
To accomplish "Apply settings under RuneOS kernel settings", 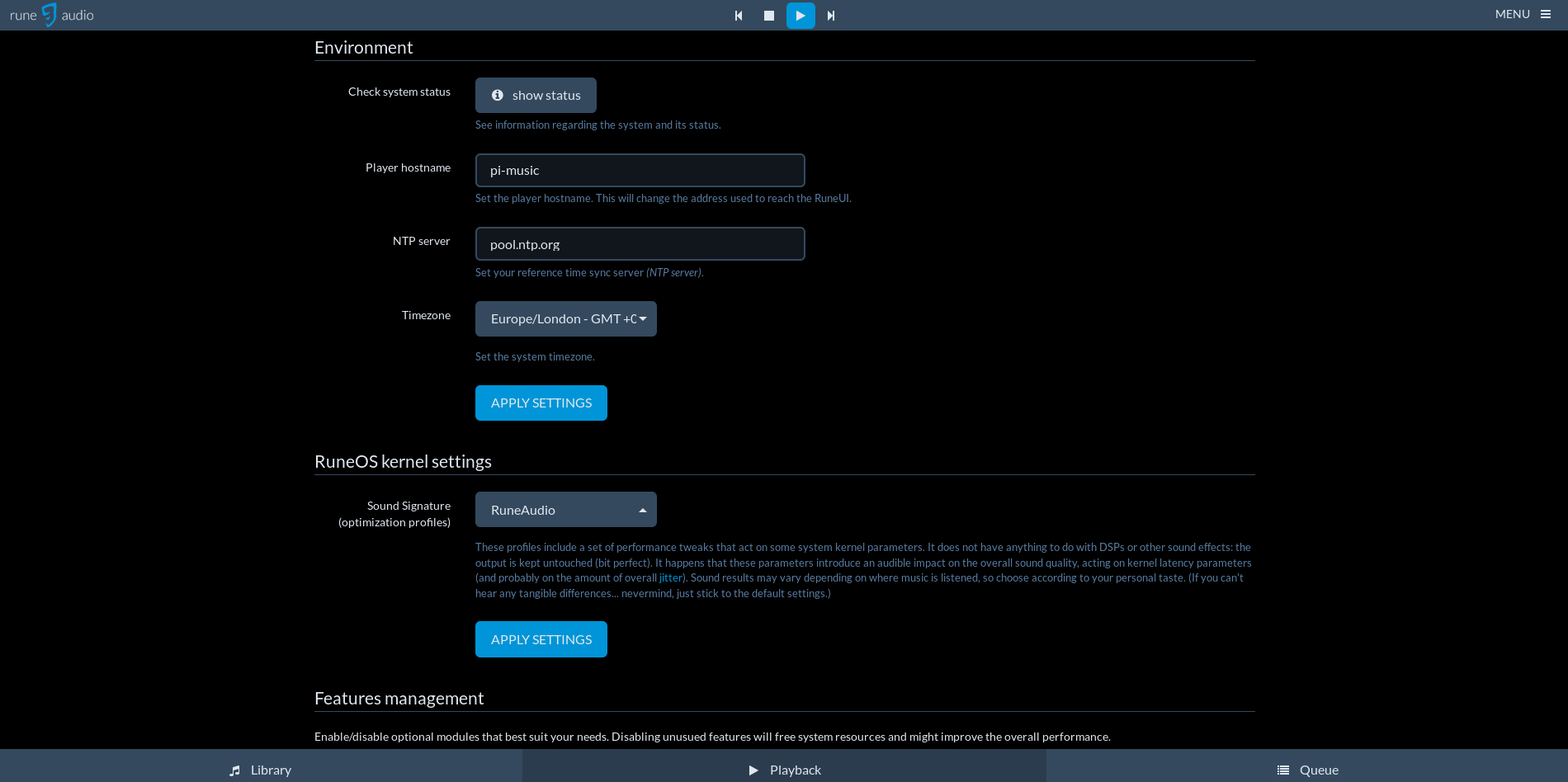I will (x=541, y=639).
